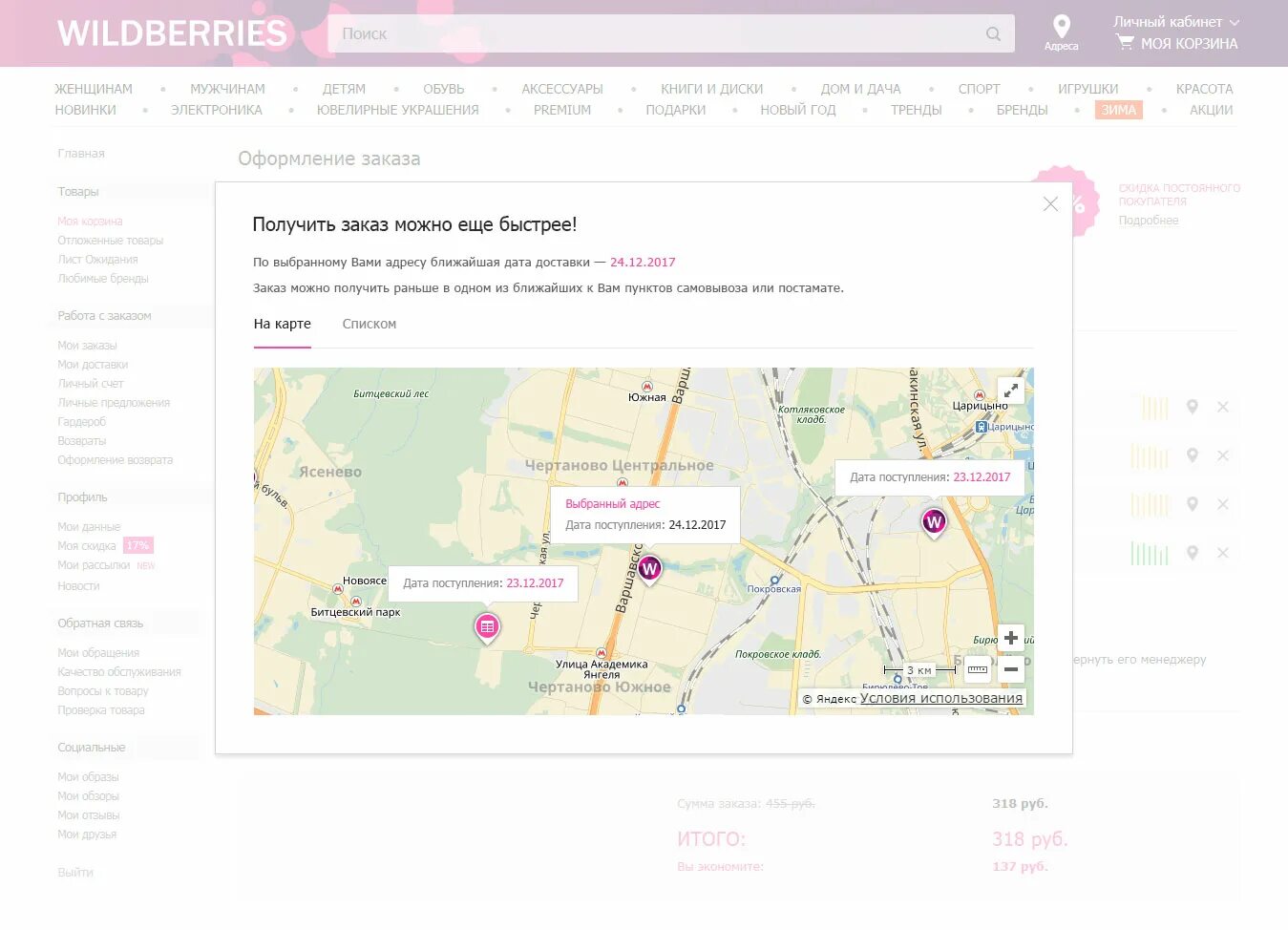This screenshot has height=930, width=1288.
Task: Open the Аксессуары menu category
Action: pos(562,89)
